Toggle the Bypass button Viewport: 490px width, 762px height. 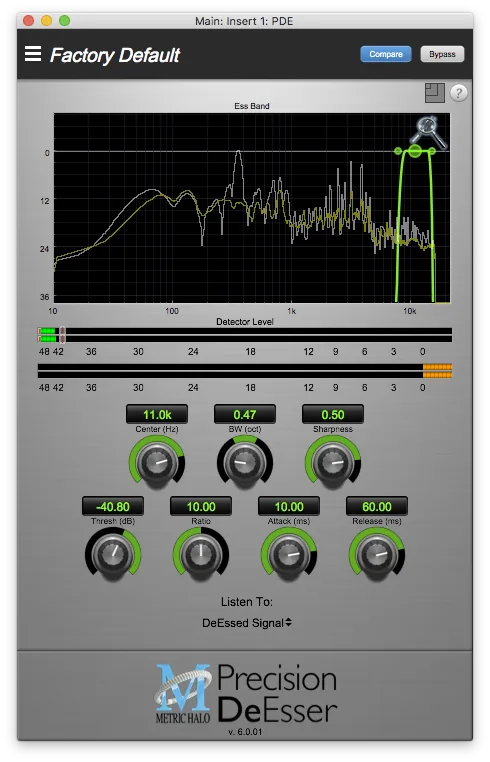pos(442,54)
